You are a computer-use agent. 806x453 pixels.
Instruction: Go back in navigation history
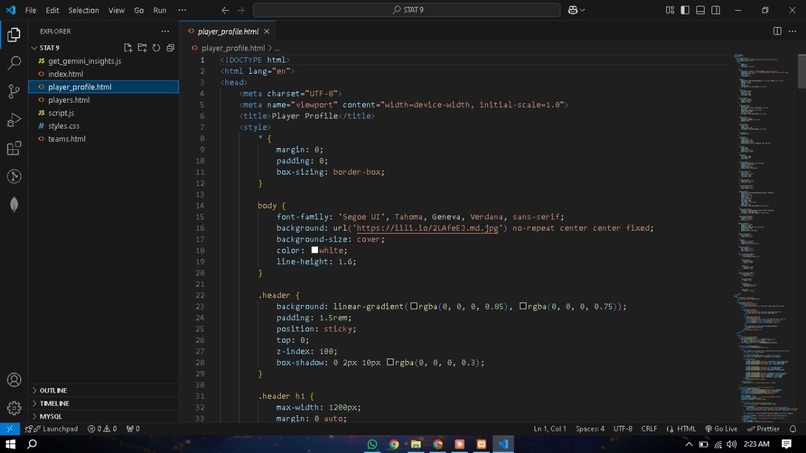point(225,10)
